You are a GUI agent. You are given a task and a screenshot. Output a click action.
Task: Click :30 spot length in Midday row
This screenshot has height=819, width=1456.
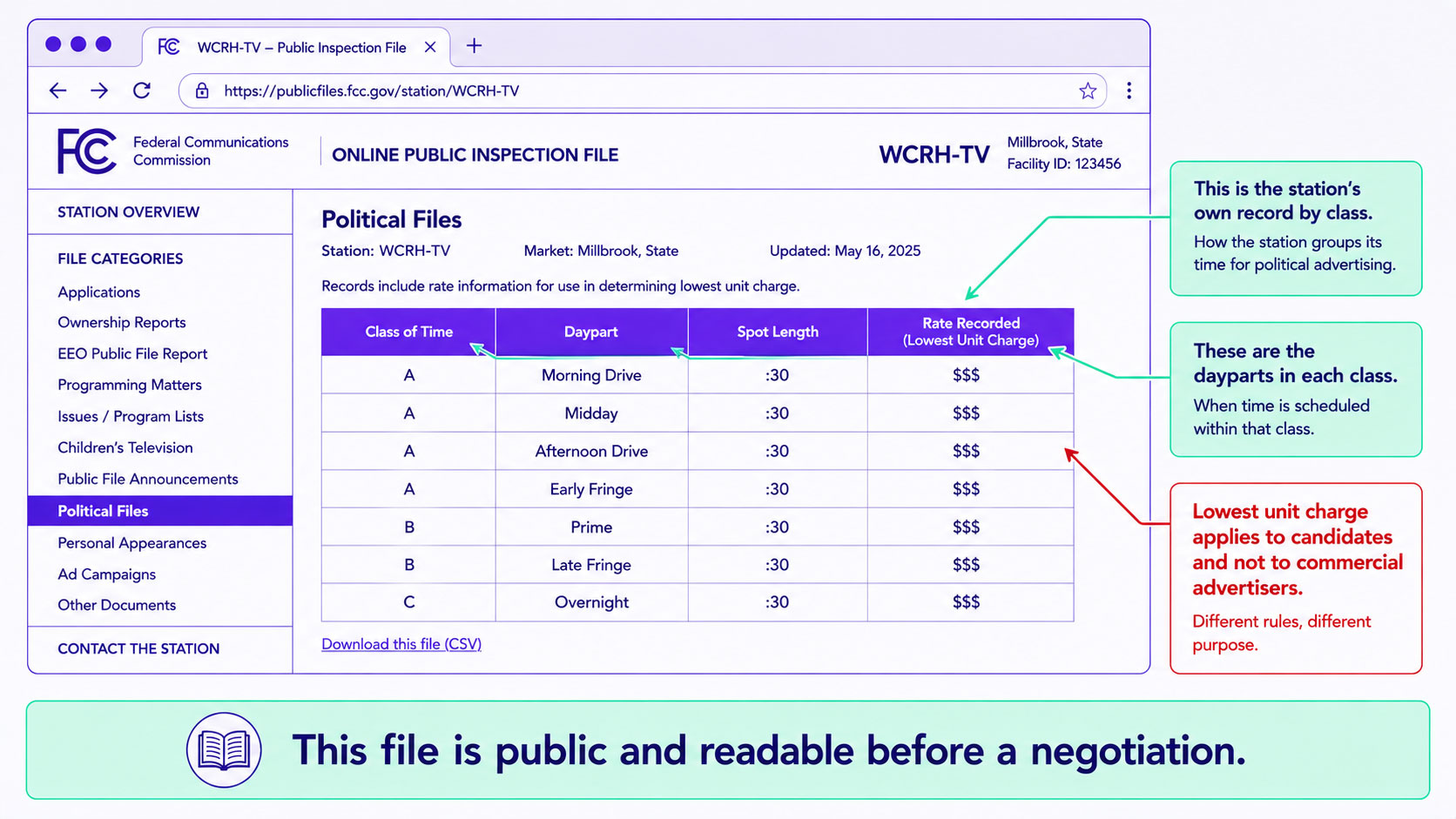[778, 413]
